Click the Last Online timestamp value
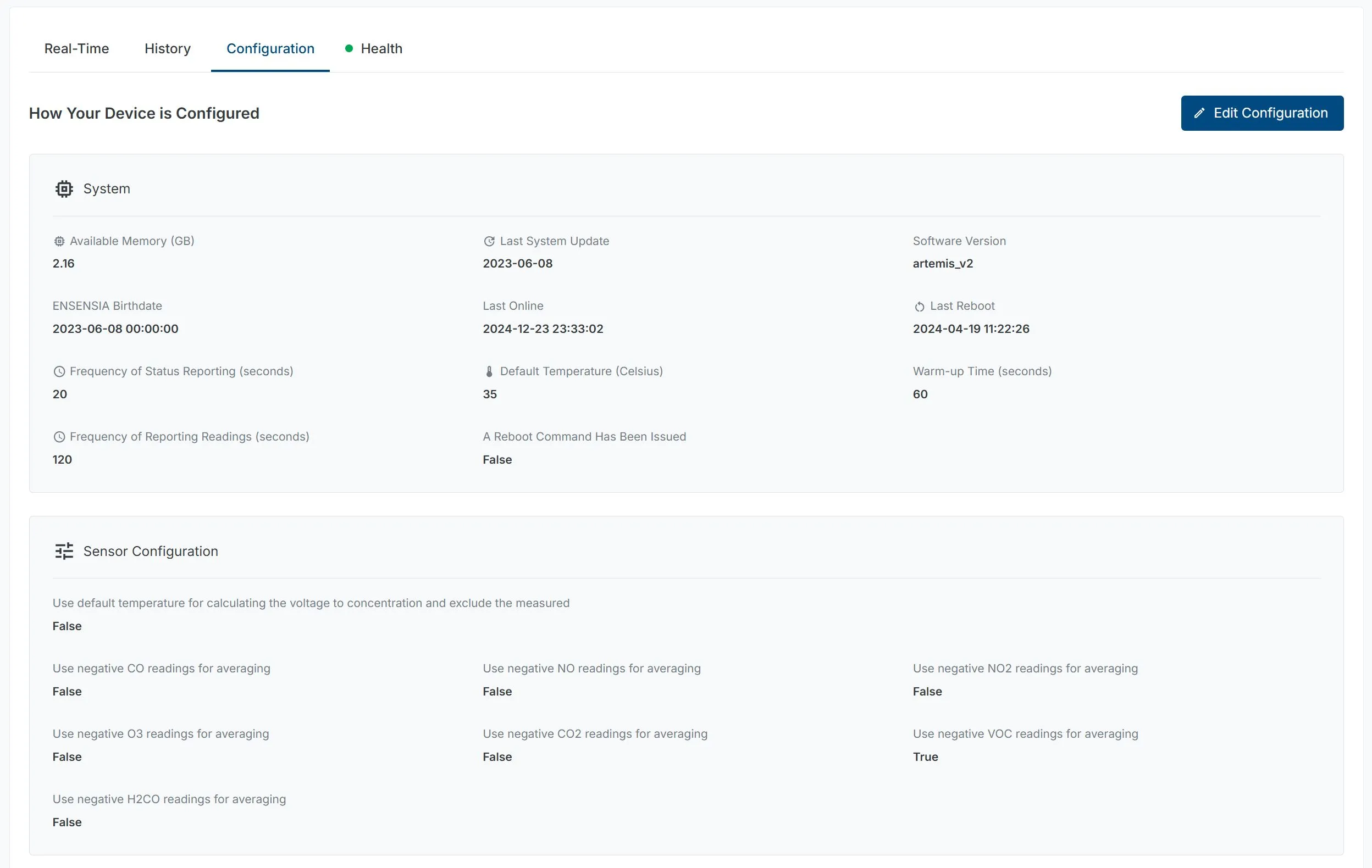 (543, 329)
